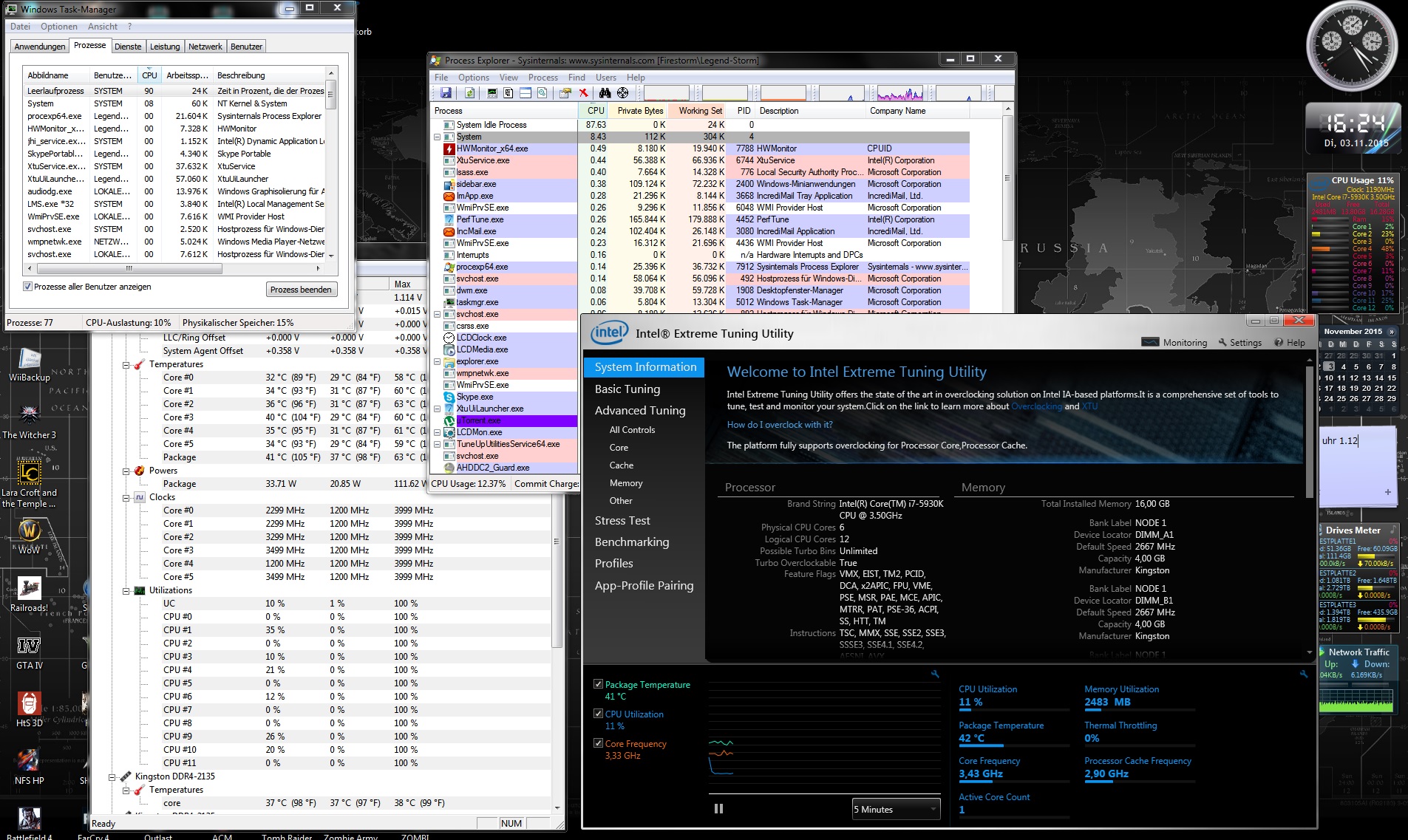Uncheck CPU Utilization in XTU graph
This screenshot has width=1408, height=840.
coord(599,714)
